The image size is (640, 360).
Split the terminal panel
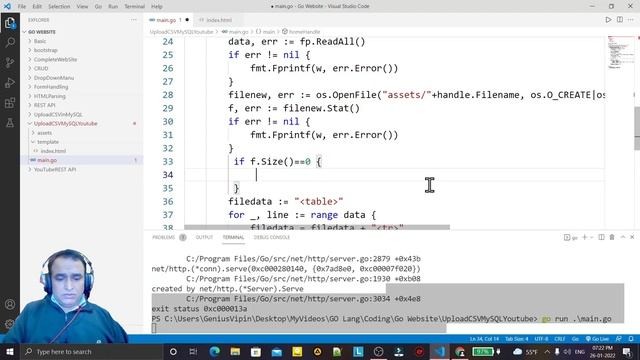coord(601,237)
